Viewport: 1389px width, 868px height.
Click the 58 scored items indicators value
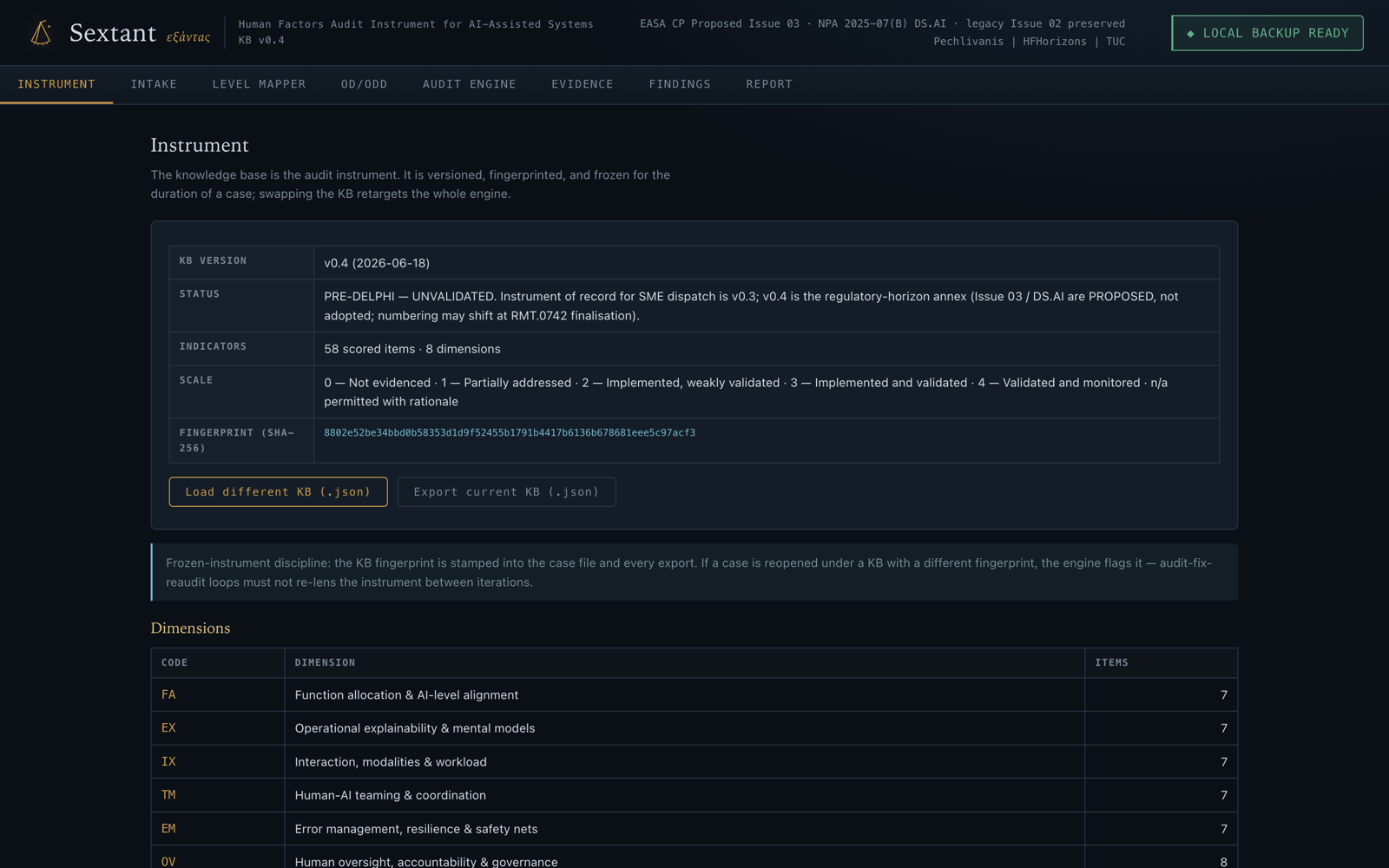(412, 349)
